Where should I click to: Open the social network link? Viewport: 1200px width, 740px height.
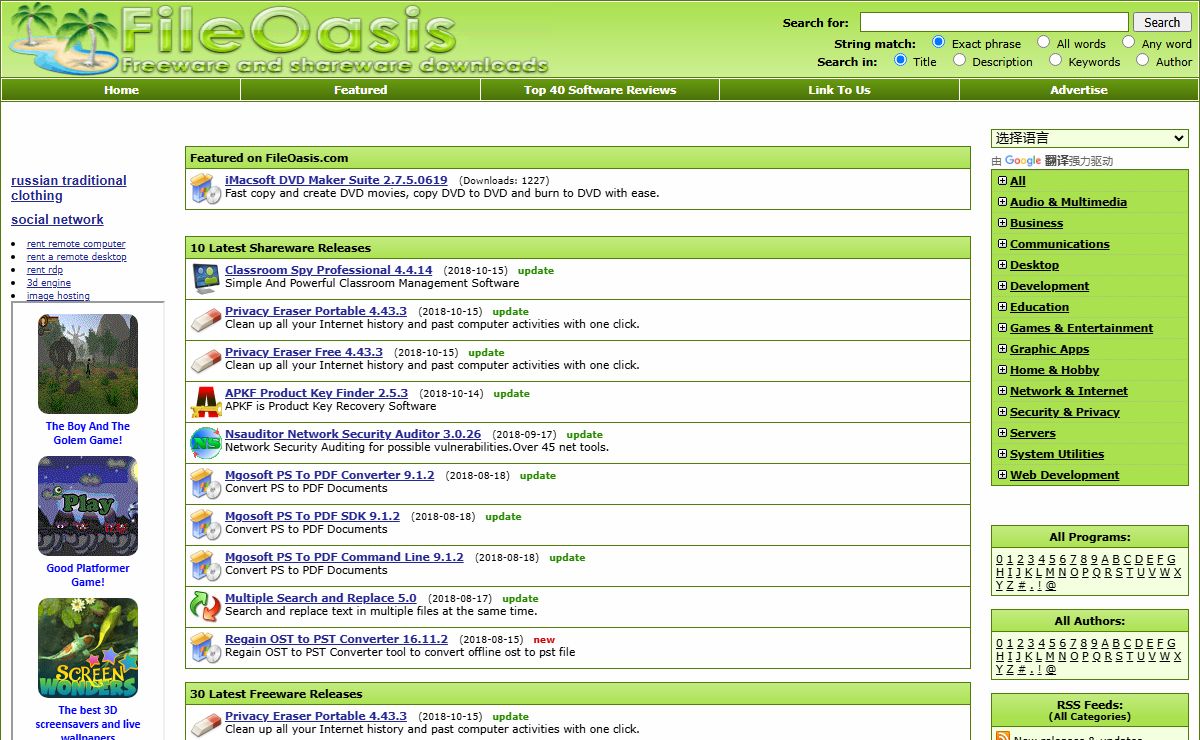(57, 220)
